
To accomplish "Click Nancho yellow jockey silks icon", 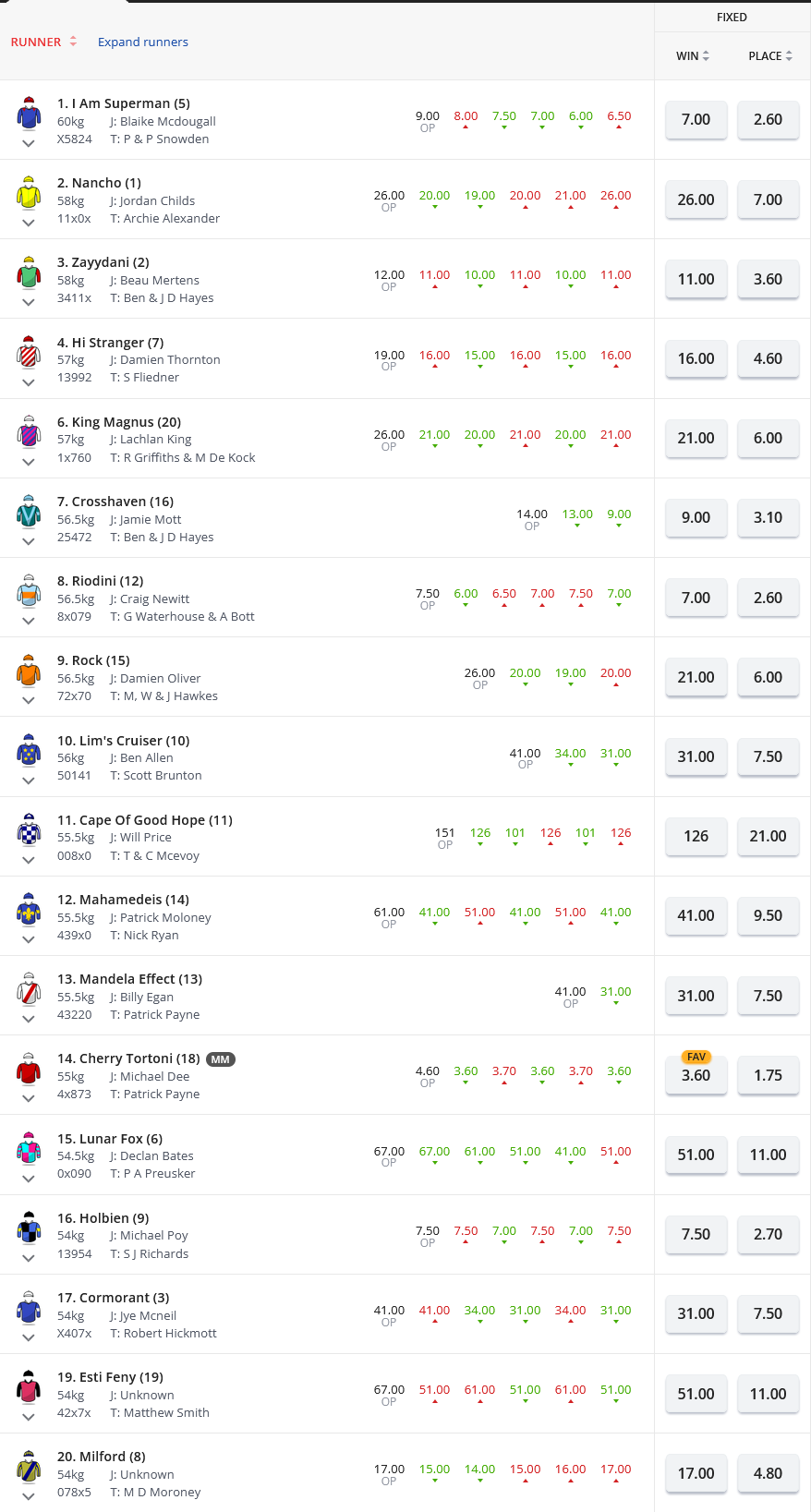I will [x=29, y=194].
